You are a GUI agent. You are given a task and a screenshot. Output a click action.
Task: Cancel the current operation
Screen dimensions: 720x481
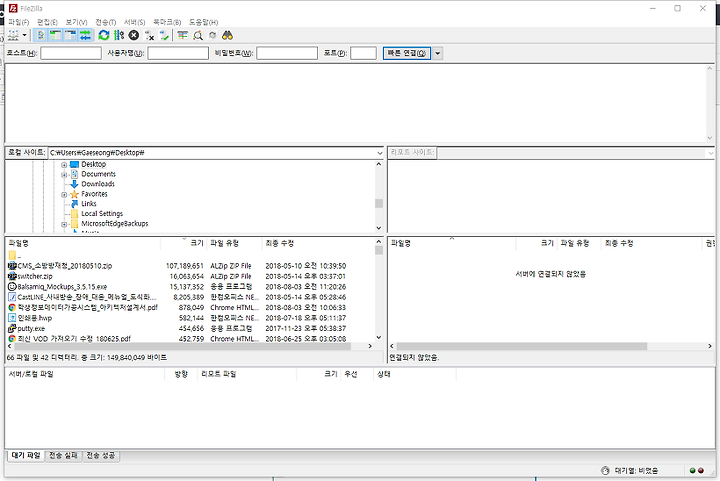[134, 35]
